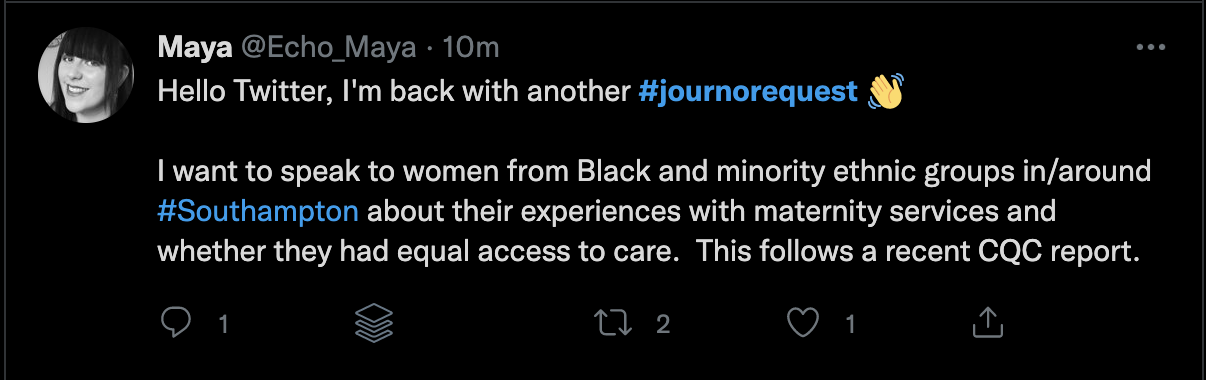The height and width of the screenshot is (380, 1206).
Task: Click the waving hand emoji
Action: pyautogui.click(x=886, y=91)
